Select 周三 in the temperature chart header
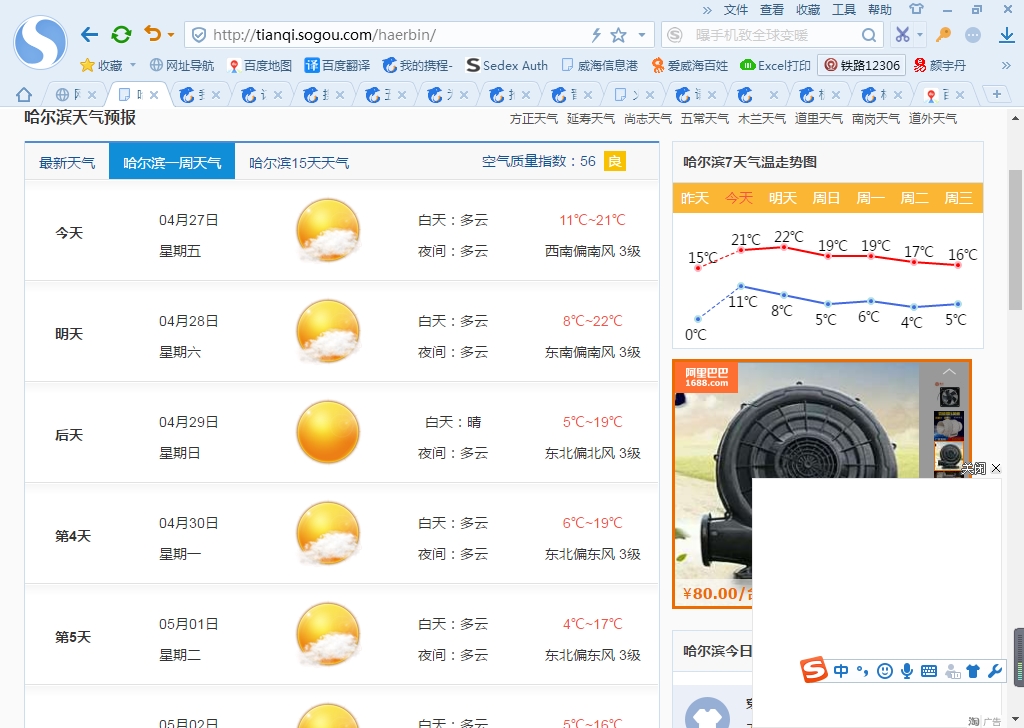1024x728 pixels. click(959, 198)
